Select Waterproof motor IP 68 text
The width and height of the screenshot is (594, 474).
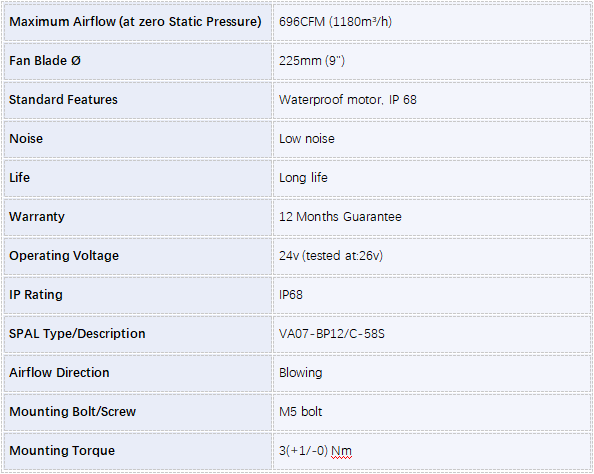point(347,100)
